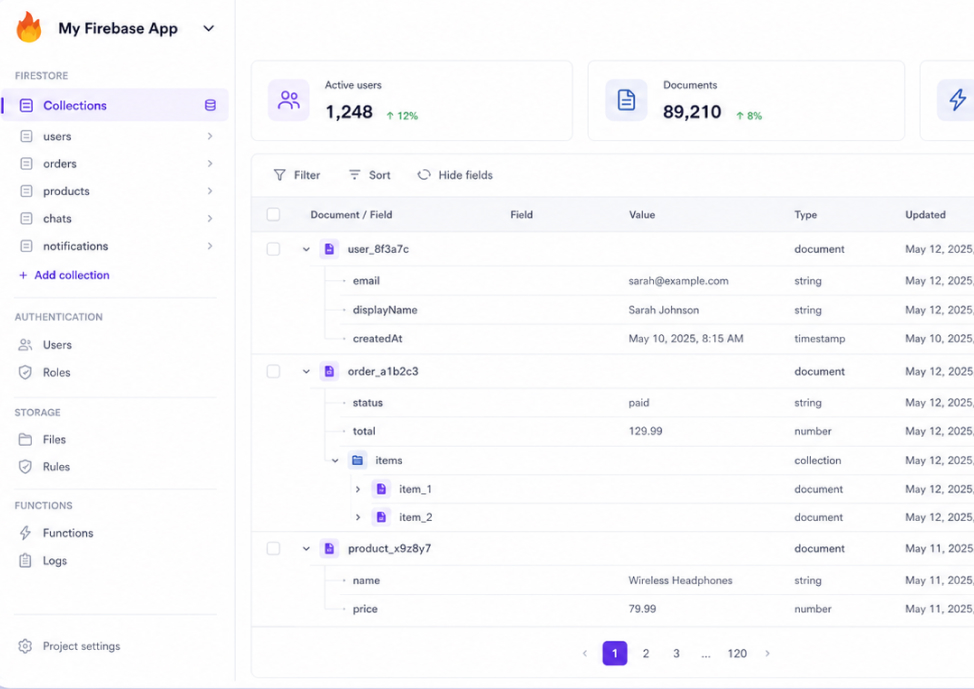Screen dimensions: 974x689
Task: Open the notifications collection
Action: [x=76, y=246]
